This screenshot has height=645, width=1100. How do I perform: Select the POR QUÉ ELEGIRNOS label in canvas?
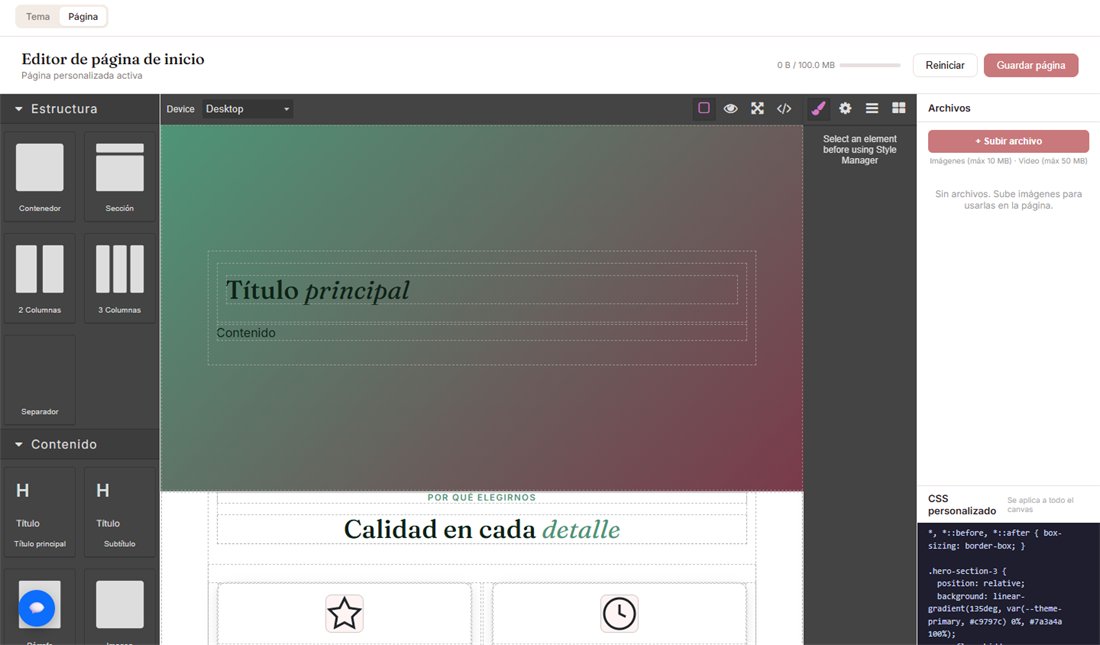coord(481,498)
